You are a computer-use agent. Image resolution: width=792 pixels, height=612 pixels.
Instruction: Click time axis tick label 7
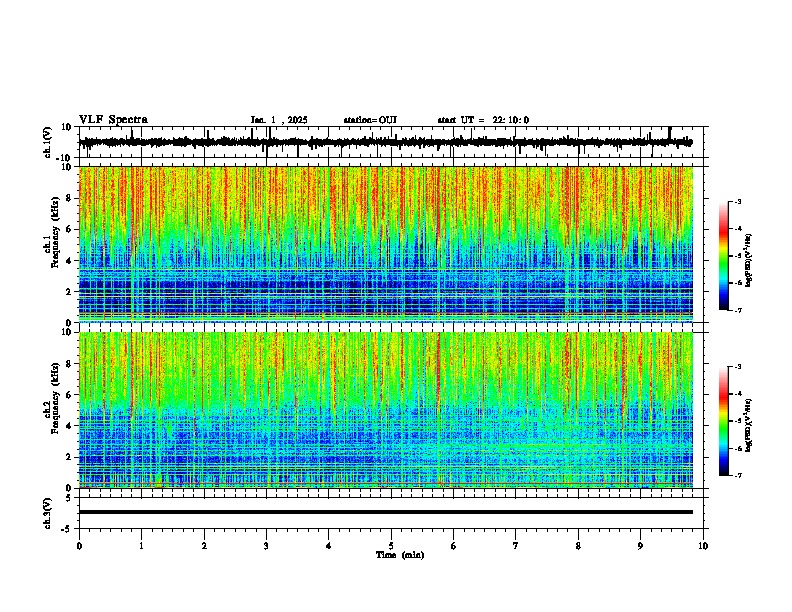click(516, 546)
